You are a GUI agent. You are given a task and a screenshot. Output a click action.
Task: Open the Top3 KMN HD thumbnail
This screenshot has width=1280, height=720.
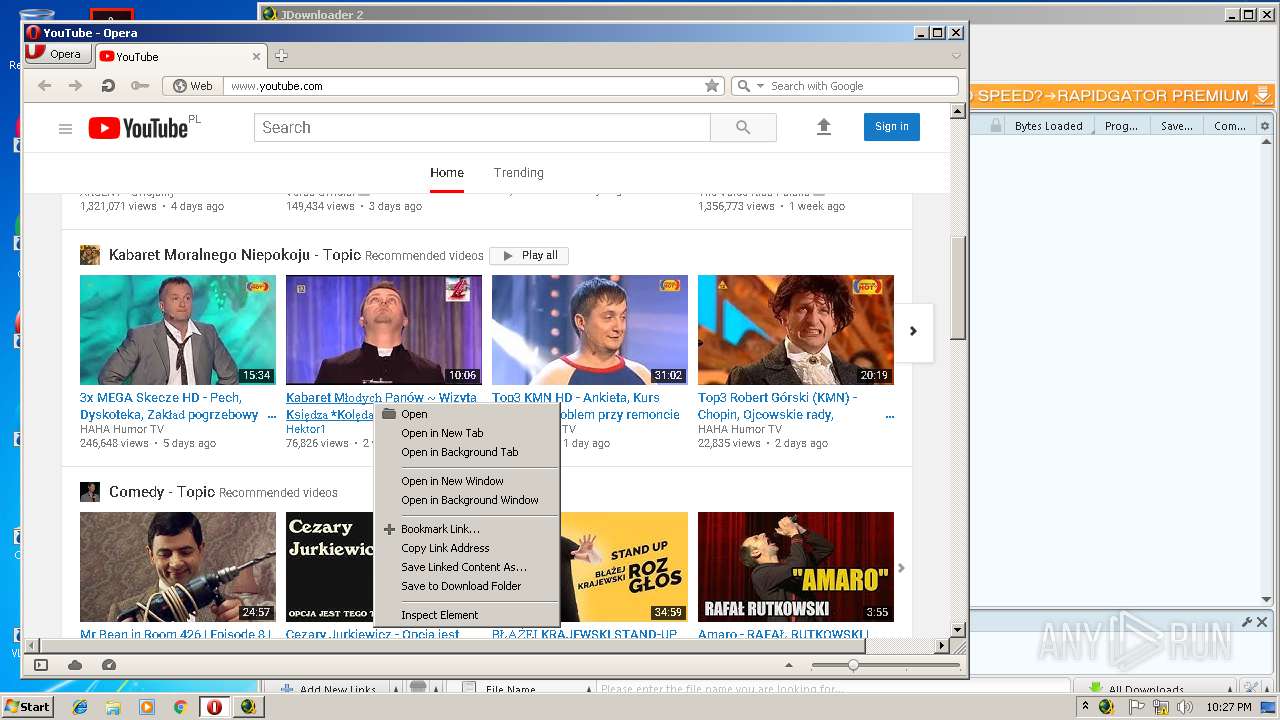[x=590, y=330]
